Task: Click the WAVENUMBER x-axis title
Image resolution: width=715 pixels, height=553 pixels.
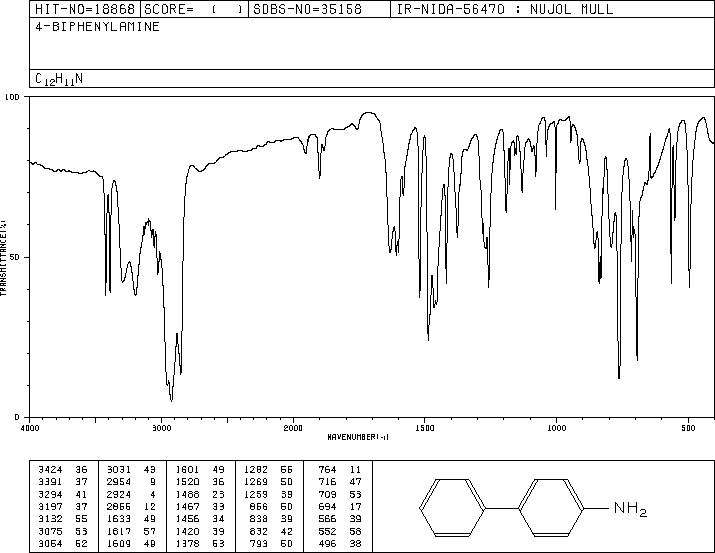Action: coord(358,437)
